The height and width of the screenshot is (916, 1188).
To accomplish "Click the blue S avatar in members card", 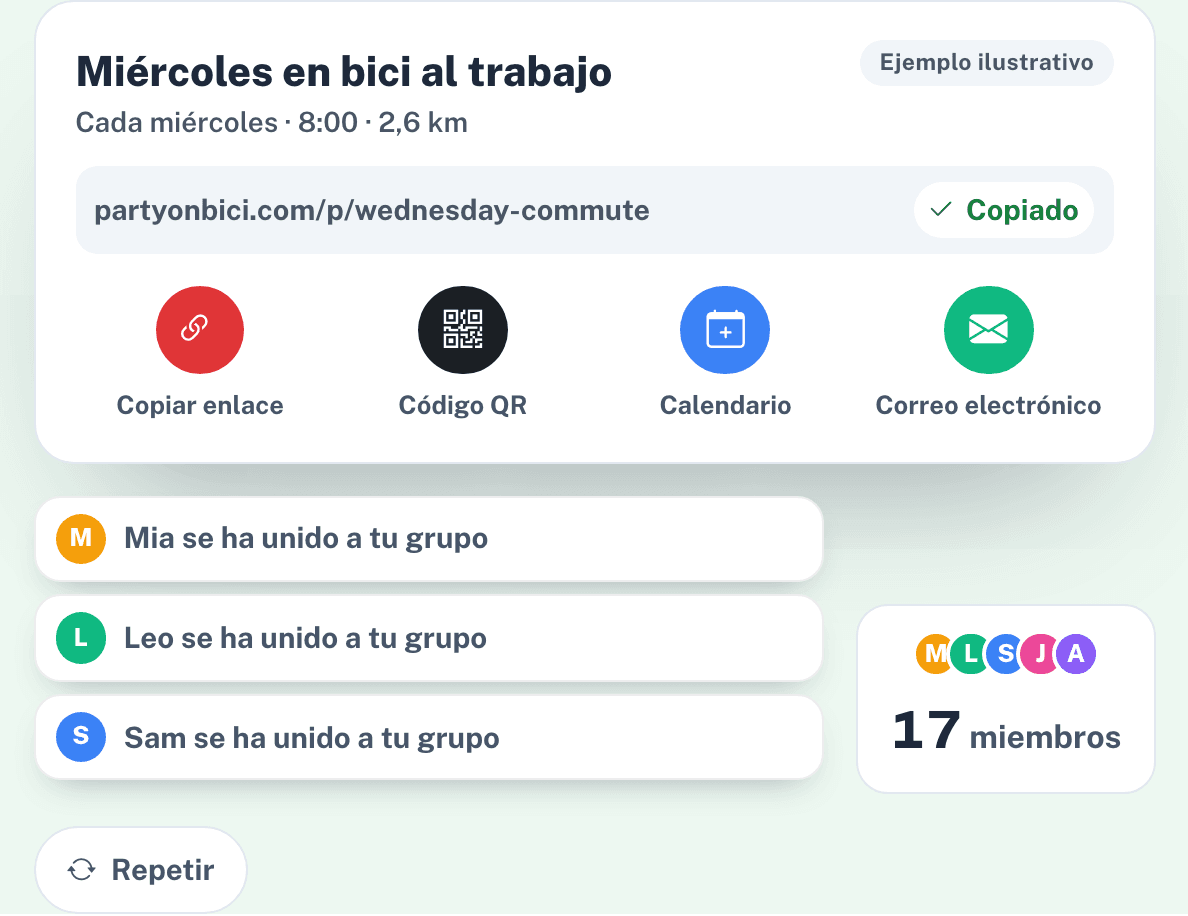I will (x=1005, y=654).
